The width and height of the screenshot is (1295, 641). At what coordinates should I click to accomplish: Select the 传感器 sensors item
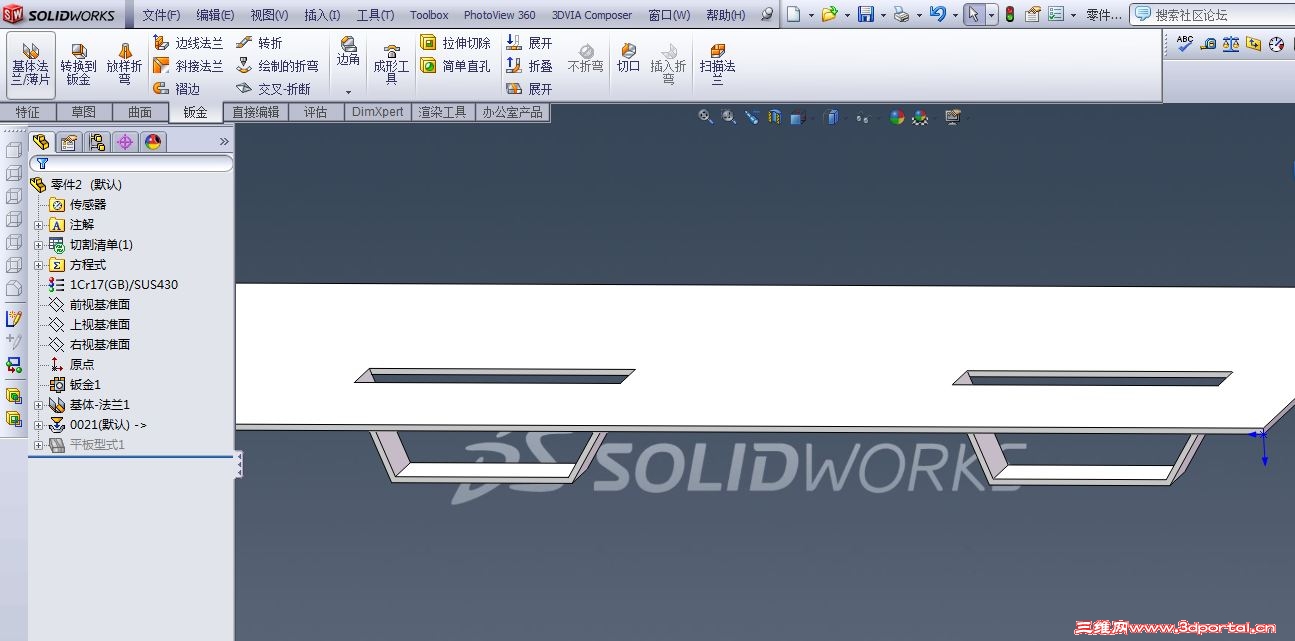(77, 205)
